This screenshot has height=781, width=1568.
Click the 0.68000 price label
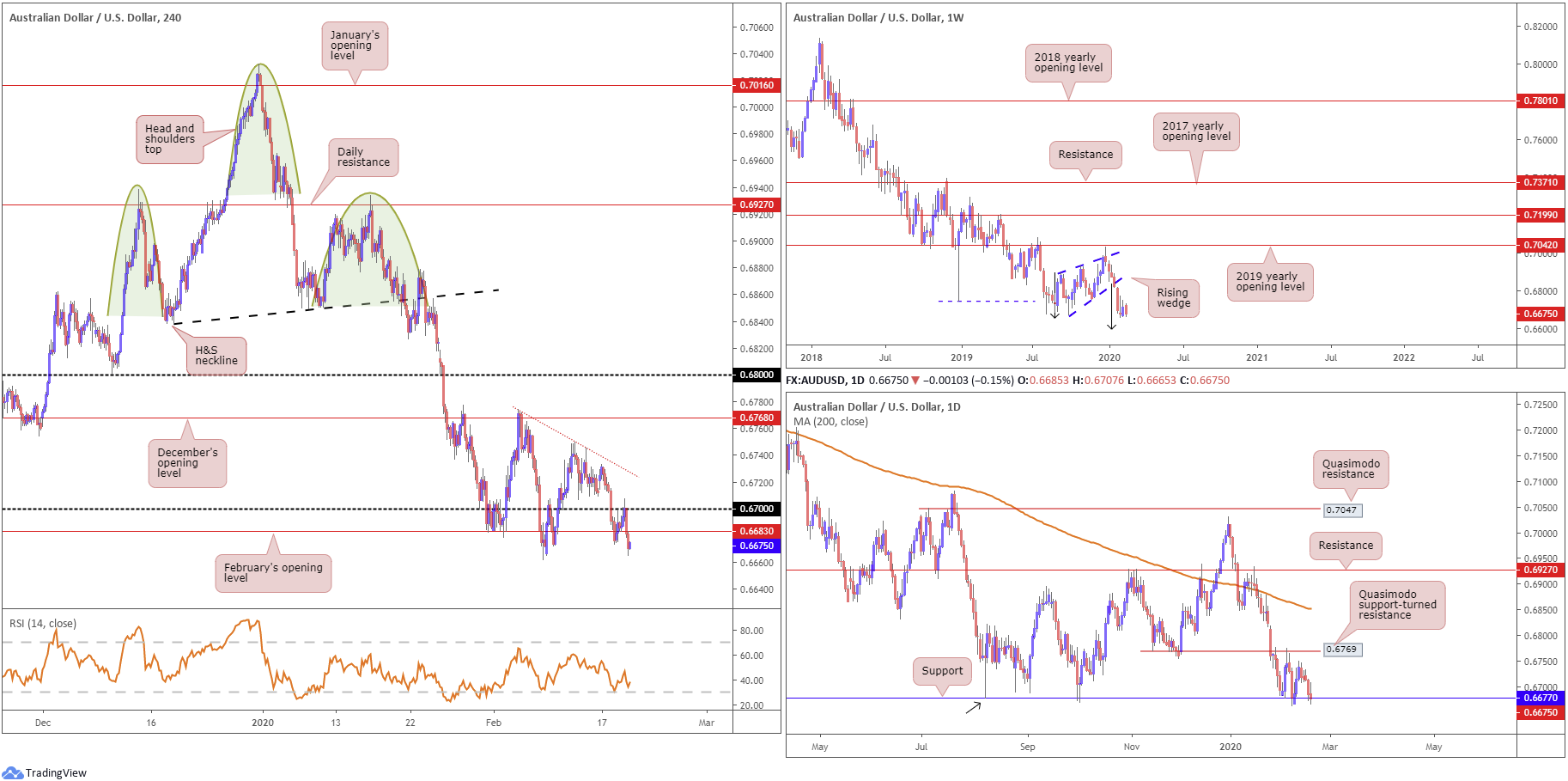coord(757,375)
